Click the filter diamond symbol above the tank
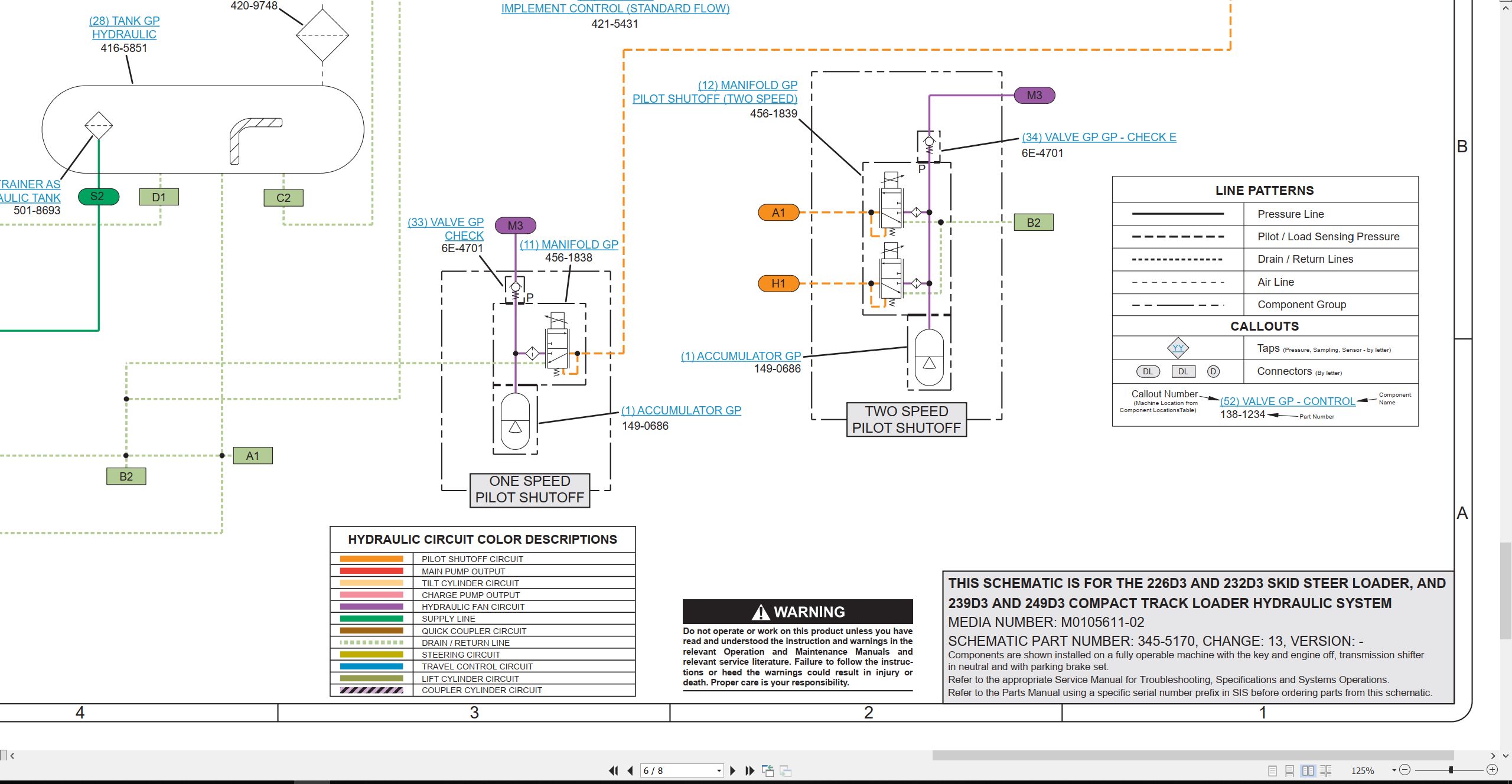Viewport: 1512px width, 784px height. pyautogui.click(x=322, y=35)
